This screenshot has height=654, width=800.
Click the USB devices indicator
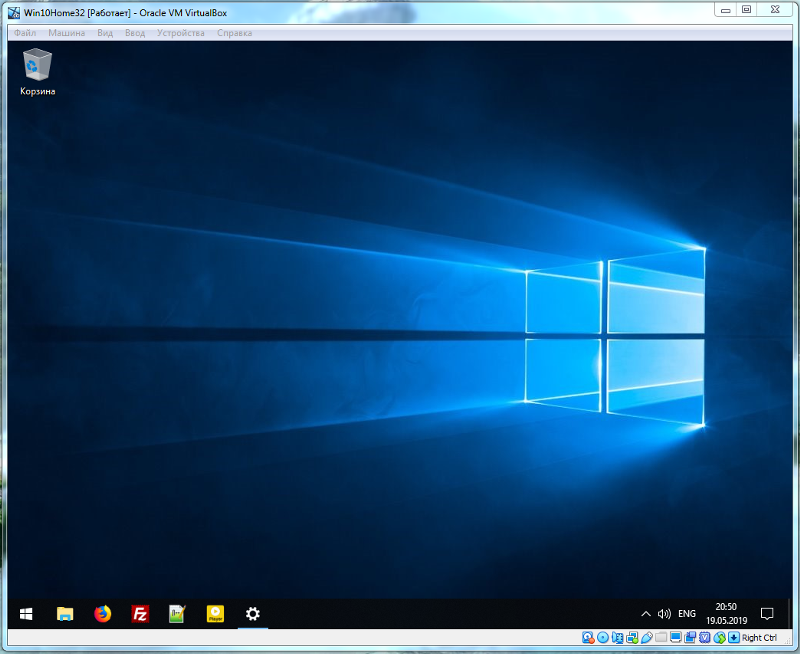(647, 637)
